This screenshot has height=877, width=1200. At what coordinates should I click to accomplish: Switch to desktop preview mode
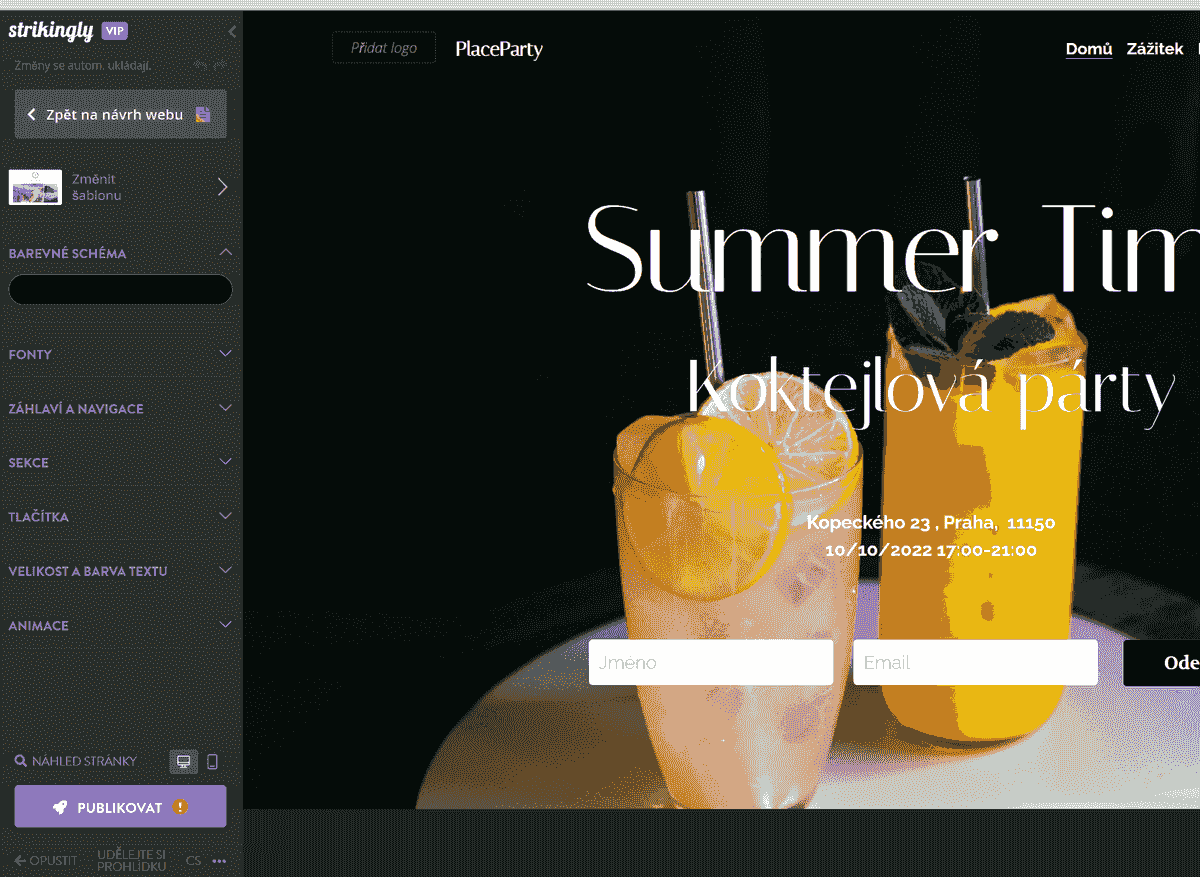[x=183, y=762]
